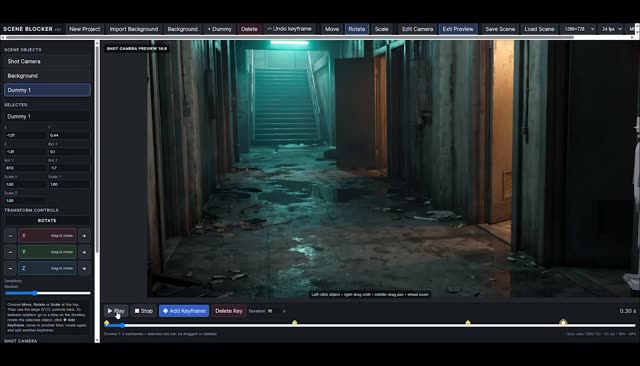Add a keyframe with Add Keyframe button

[184, 311]
